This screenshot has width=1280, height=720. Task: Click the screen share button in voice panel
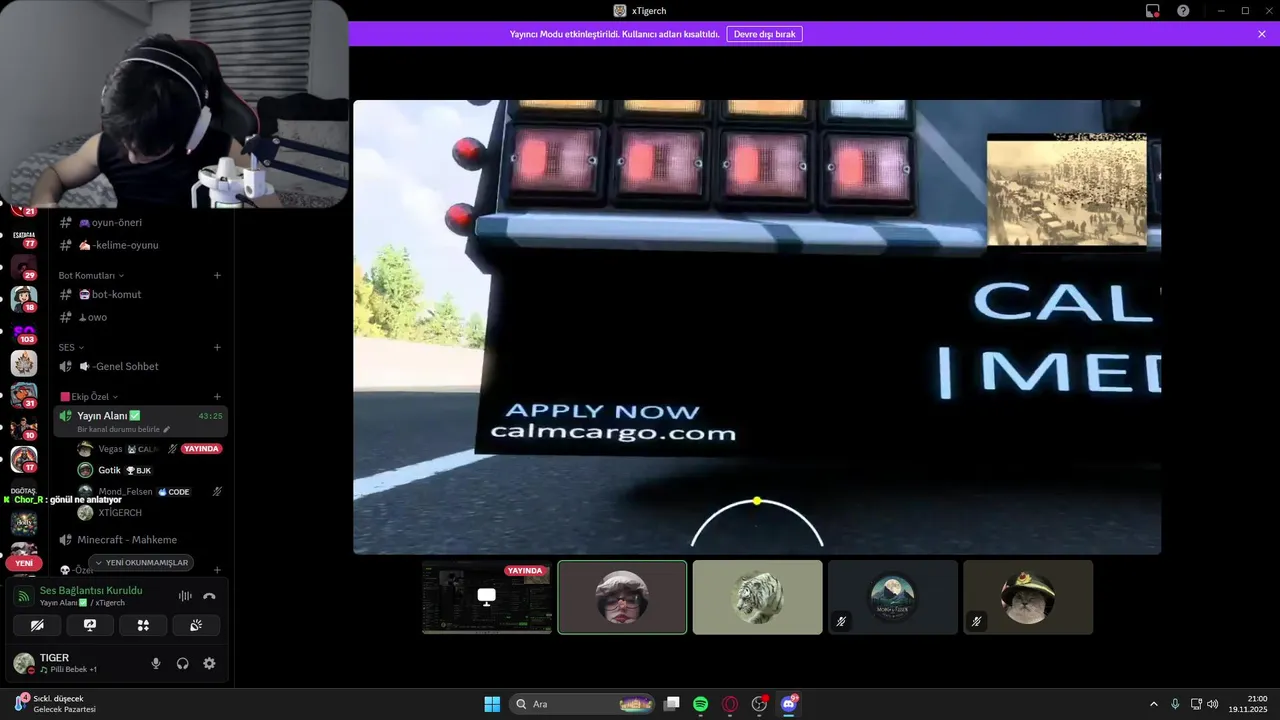(x=90, y=625)
